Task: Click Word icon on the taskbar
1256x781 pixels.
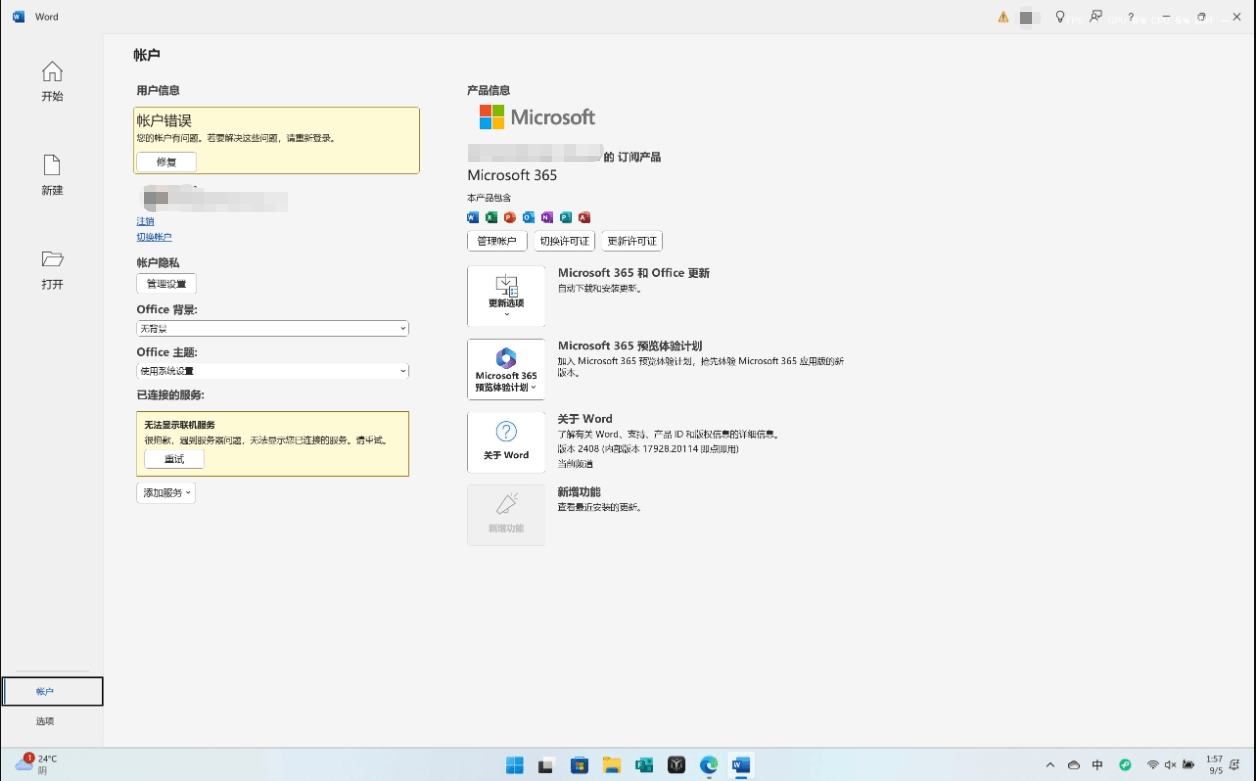Action: 741,765
